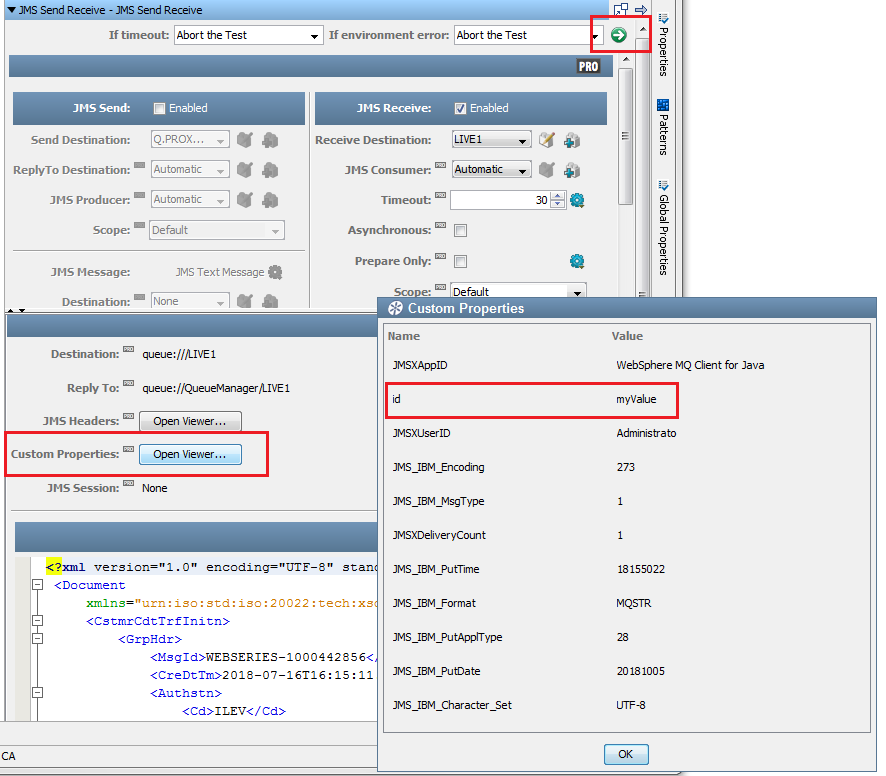The width and height of the screenshot is (886, 776).
Task: Open the Receive Destination LIVE1 dropdown
Action: 491,140
